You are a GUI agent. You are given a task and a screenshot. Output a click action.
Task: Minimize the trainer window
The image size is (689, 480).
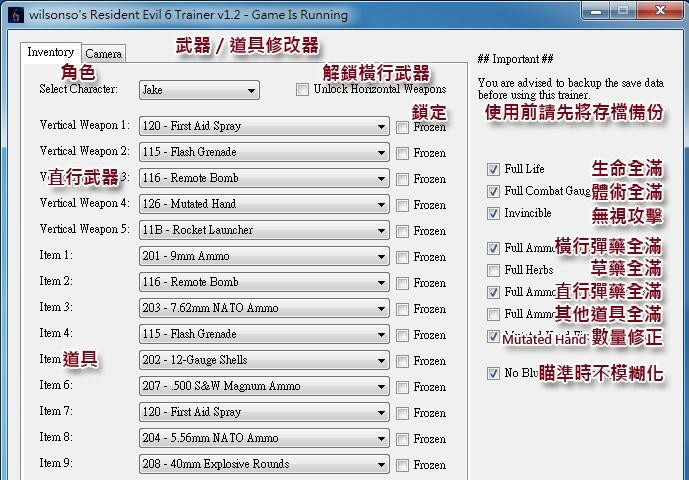pos(596,11)
